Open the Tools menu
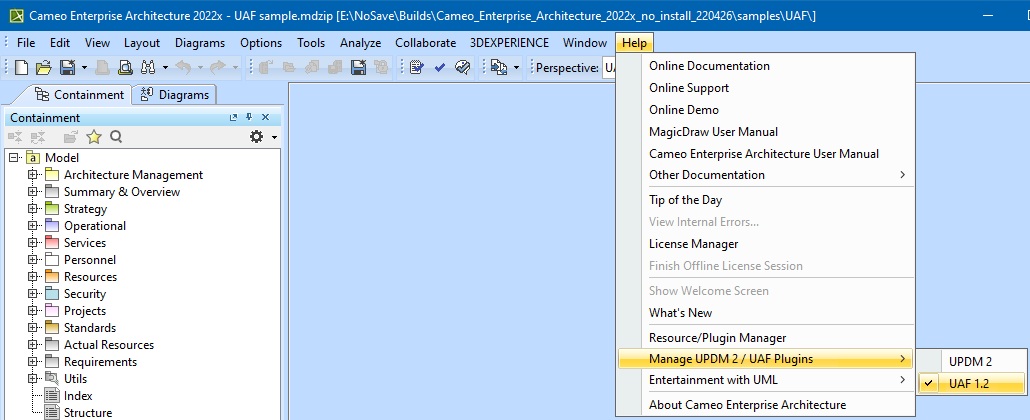 point(311,43)
